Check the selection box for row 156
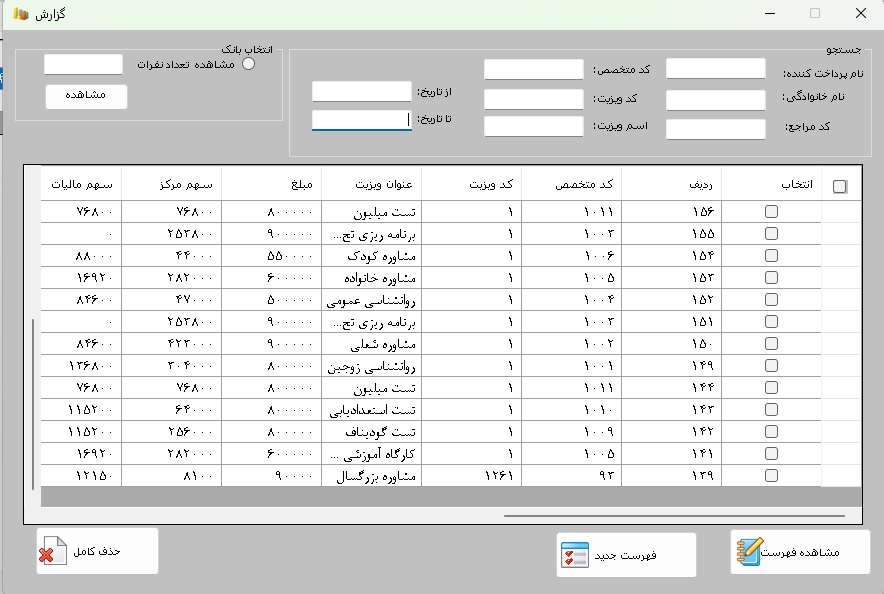 (x=771, y=212)
